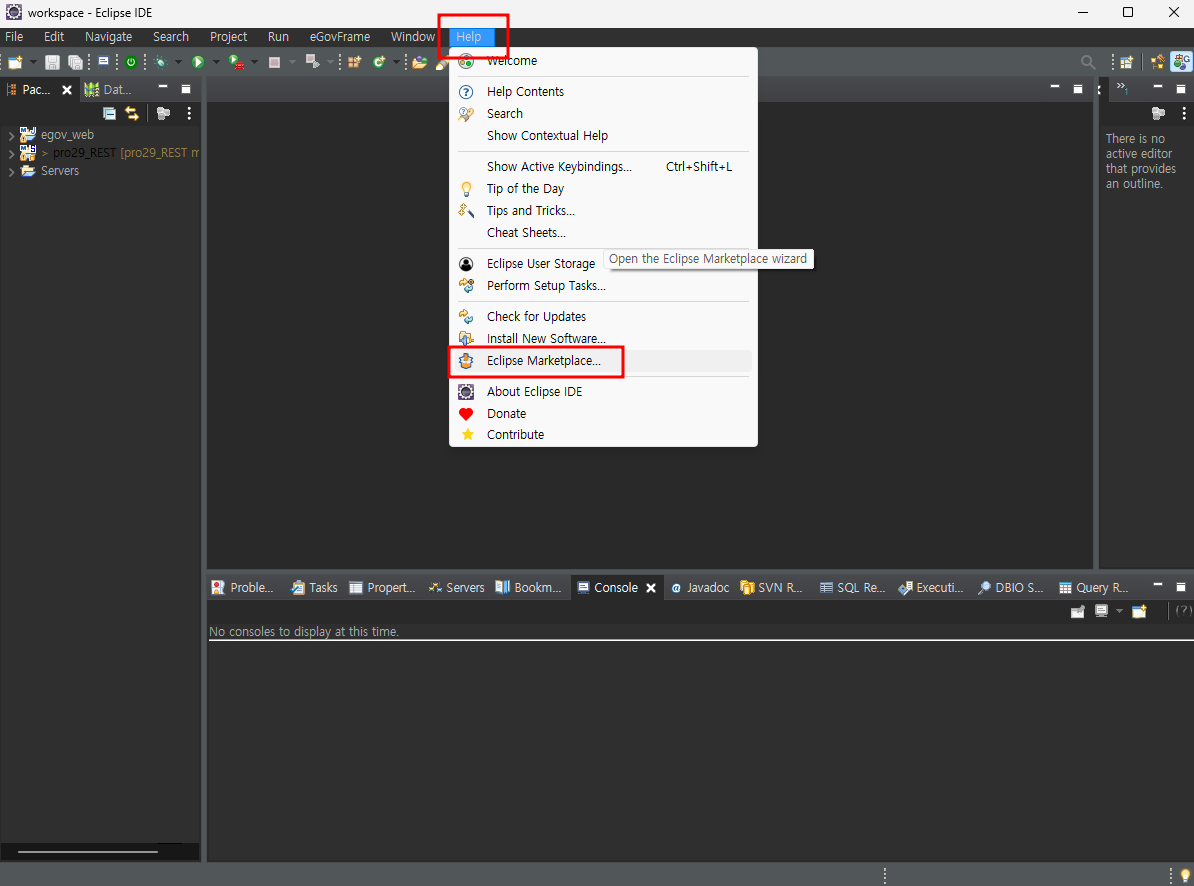Click Donate heart menu entry

point(603,414)
